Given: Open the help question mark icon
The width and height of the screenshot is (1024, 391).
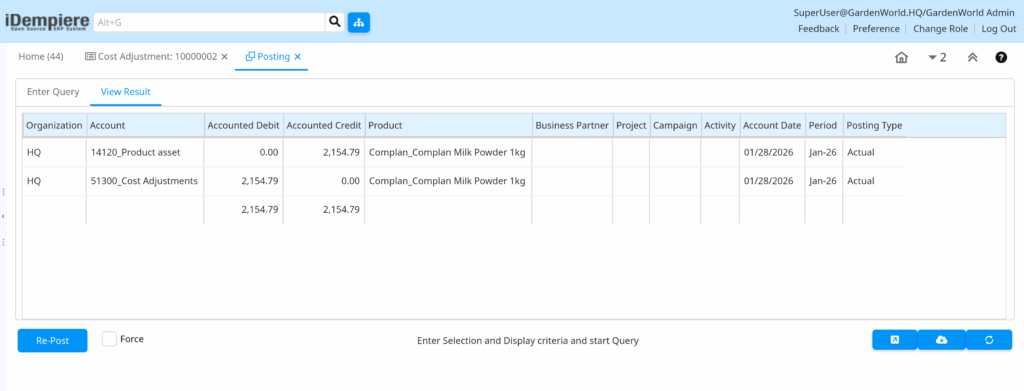Looking at the screenshot, I should [x=1000, y=57].
